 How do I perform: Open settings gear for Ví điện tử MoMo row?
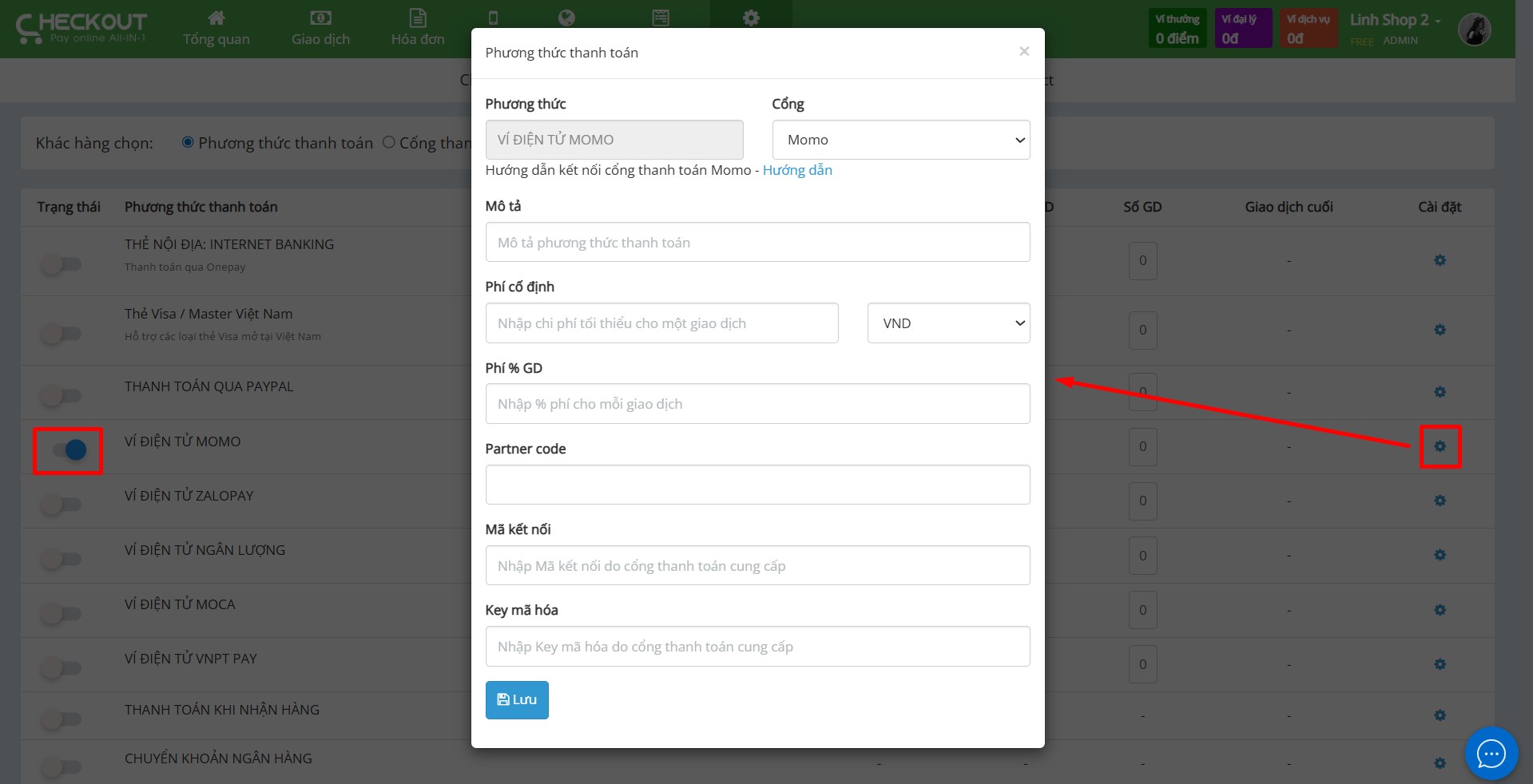(x=1440, y=446)
